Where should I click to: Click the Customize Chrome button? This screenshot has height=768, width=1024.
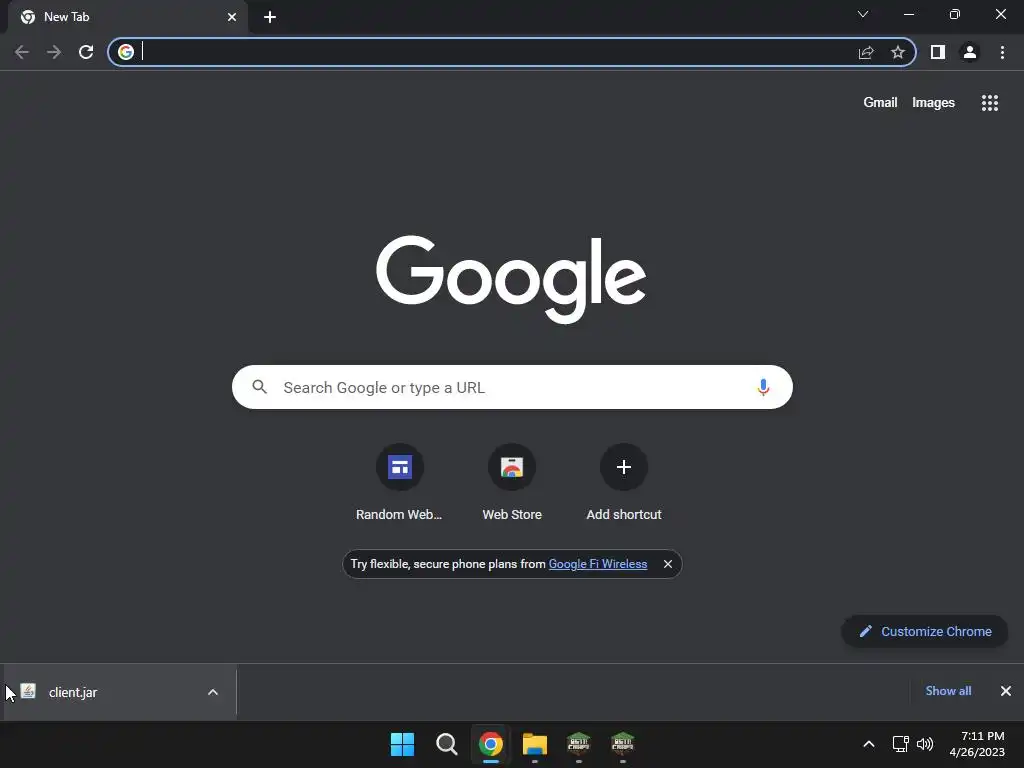(925, 632)
